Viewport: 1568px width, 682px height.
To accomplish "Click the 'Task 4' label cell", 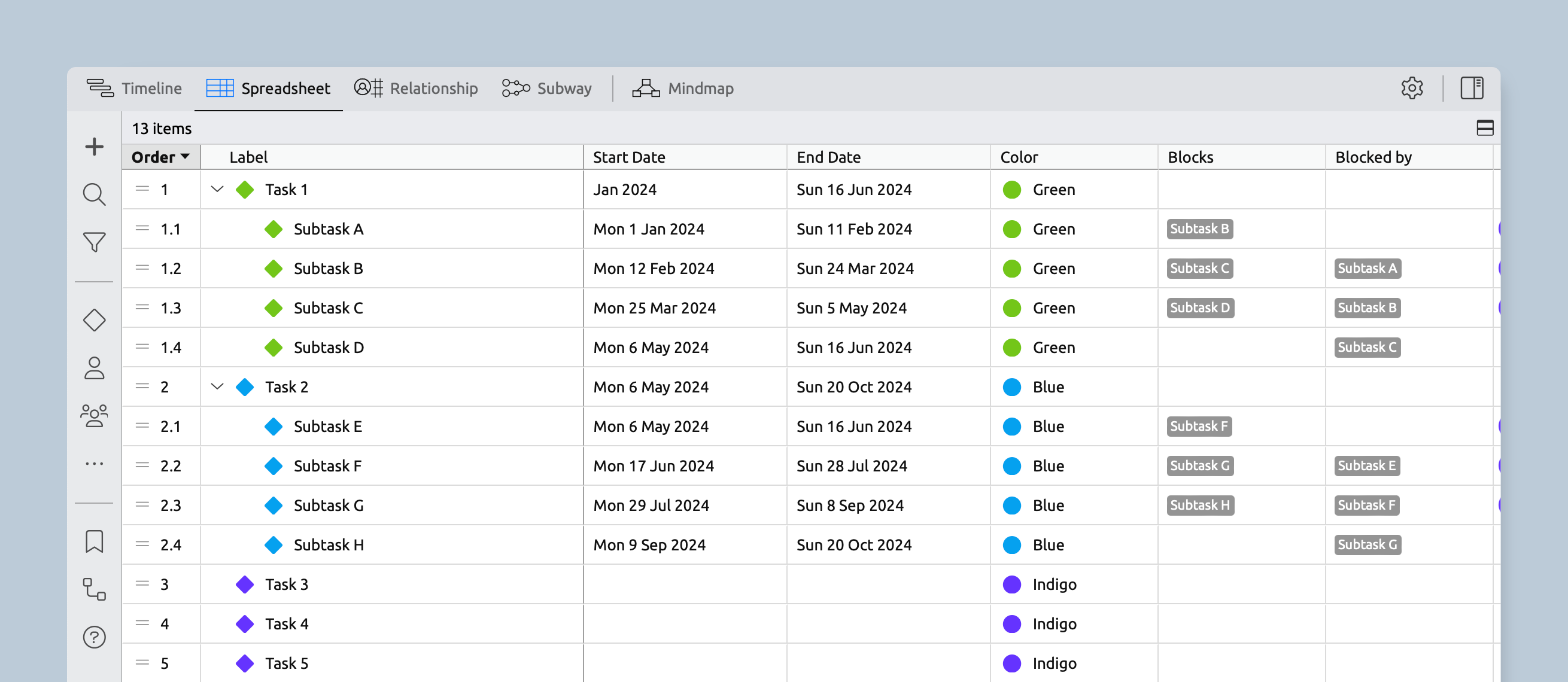I will tap(391, 623).
